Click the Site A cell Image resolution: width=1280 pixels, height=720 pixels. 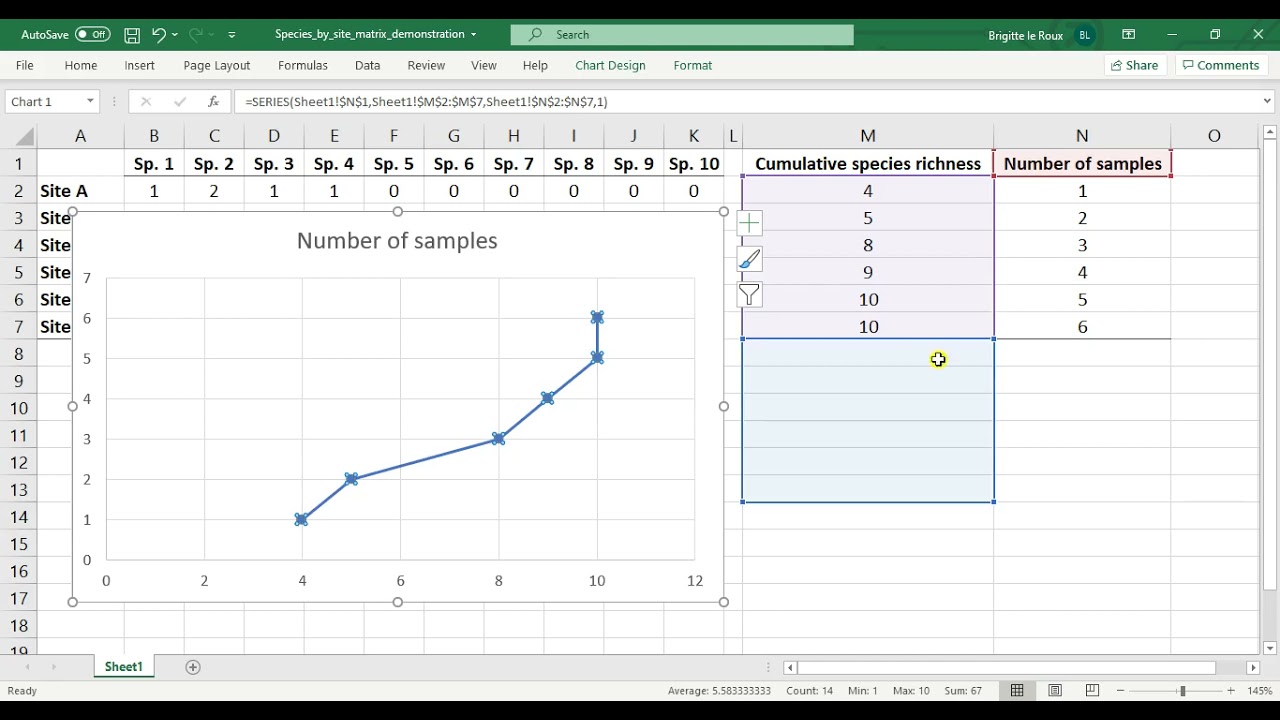[x=80, y=191]
